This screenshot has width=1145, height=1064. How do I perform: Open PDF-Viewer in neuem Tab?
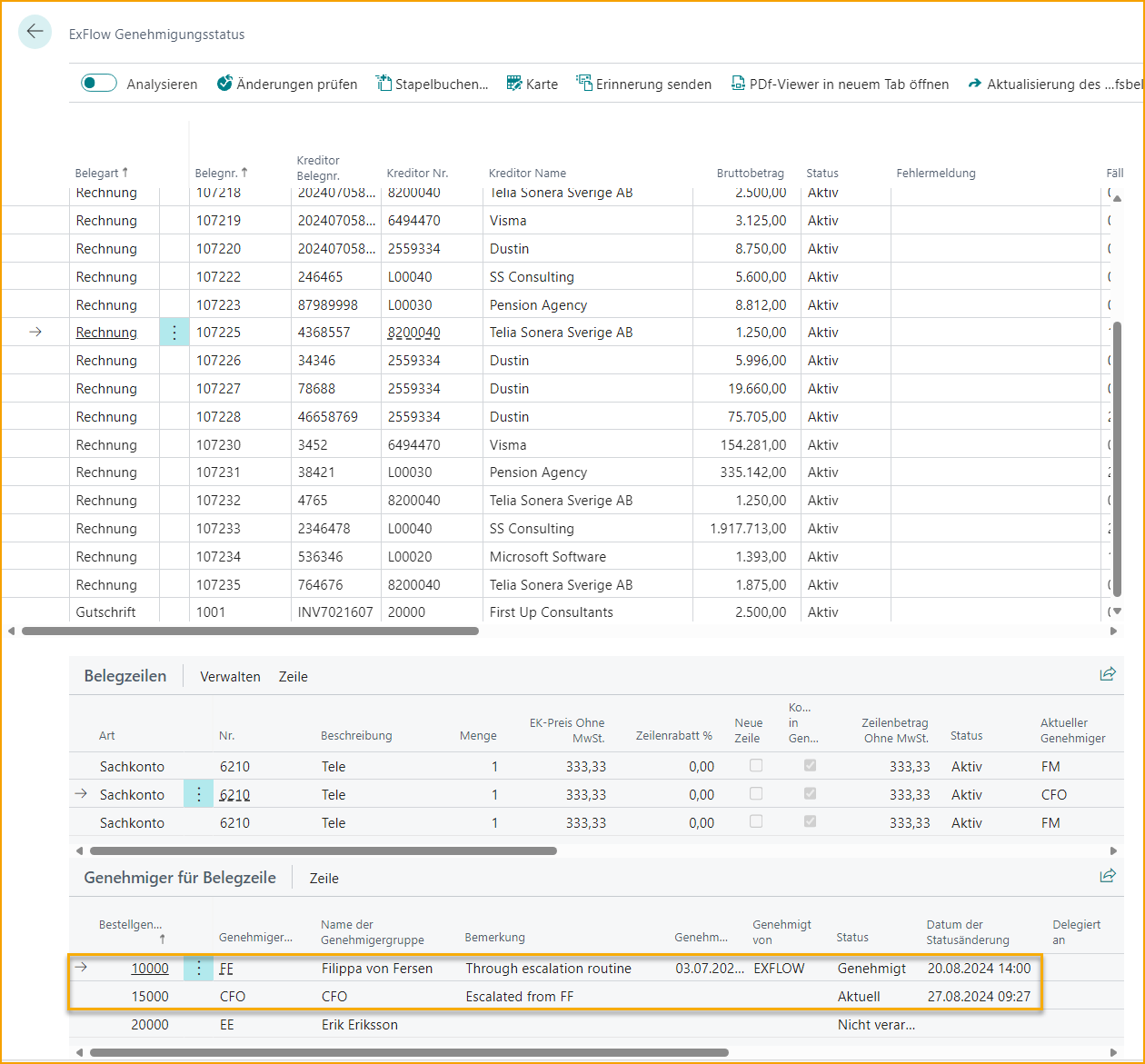[x=841, y=84]
